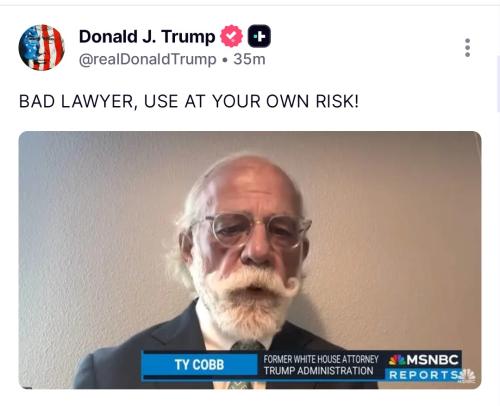Click the dark plus badge beside the name
Screen dimensions: 500x406
[x=259, y=36]
